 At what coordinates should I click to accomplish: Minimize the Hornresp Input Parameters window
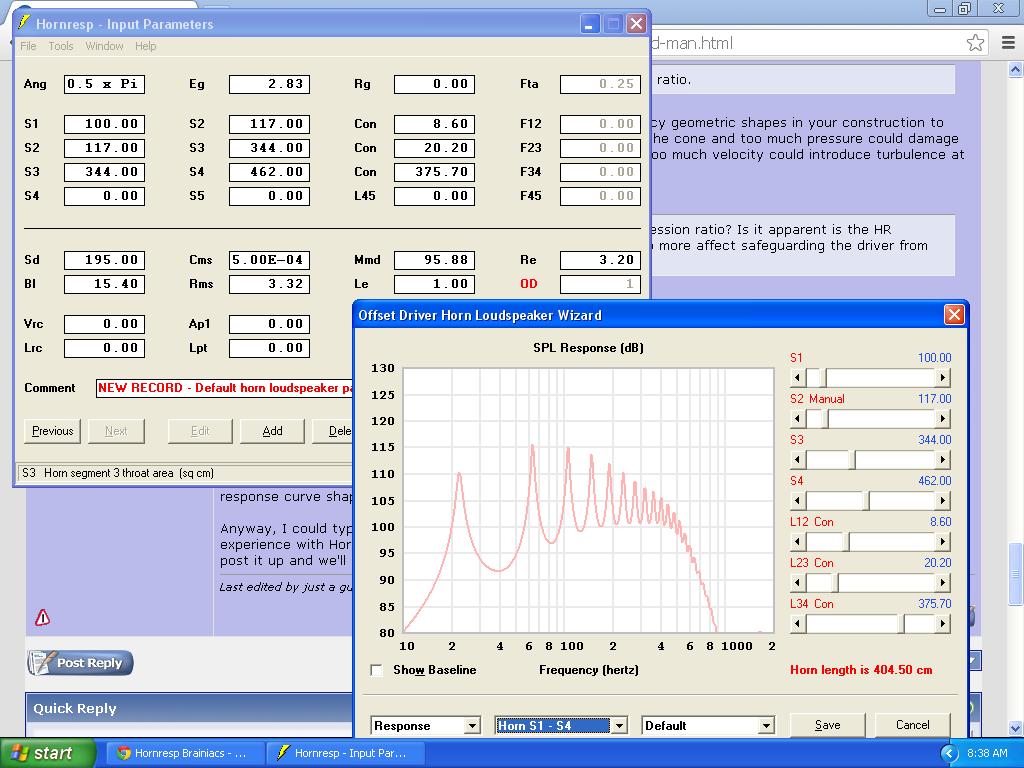(x=589, y=24)
